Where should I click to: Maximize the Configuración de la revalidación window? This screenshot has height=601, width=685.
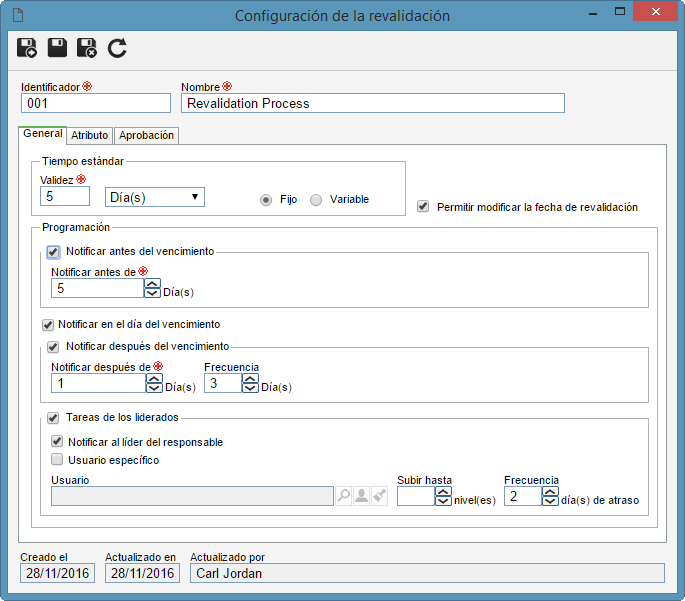[619, 12]
